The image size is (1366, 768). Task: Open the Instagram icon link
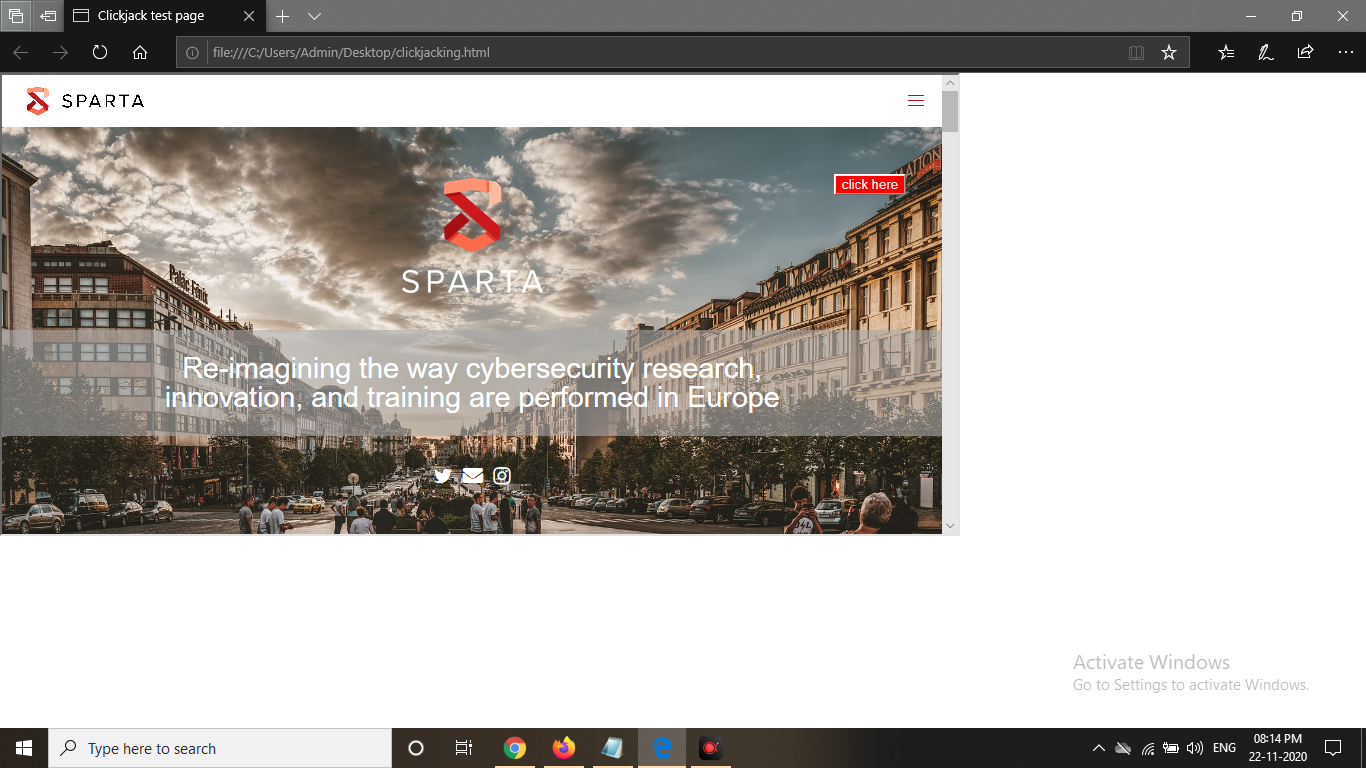tap(502, 476)
